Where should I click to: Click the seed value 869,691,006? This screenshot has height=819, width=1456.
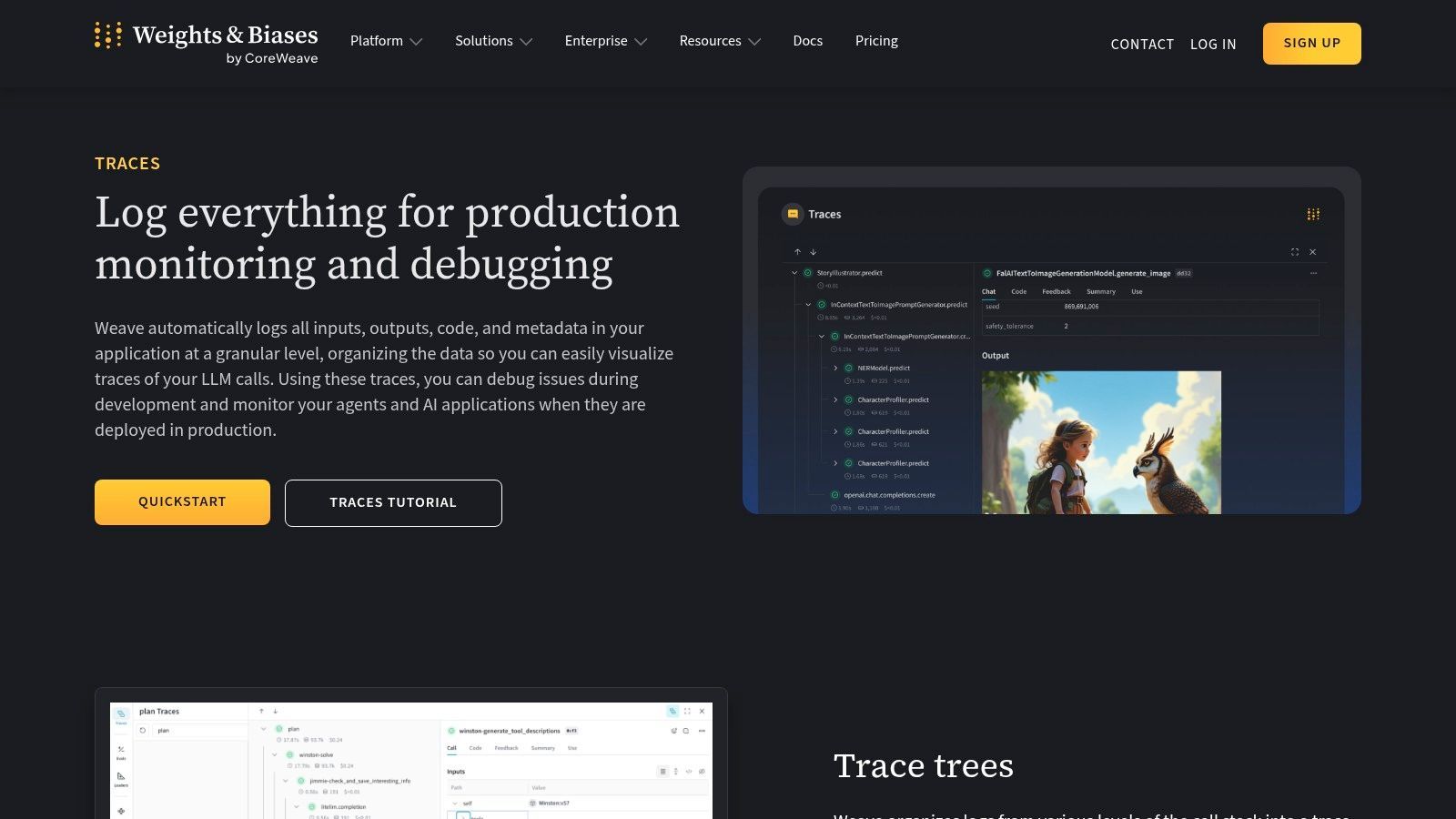[1081, 307]
